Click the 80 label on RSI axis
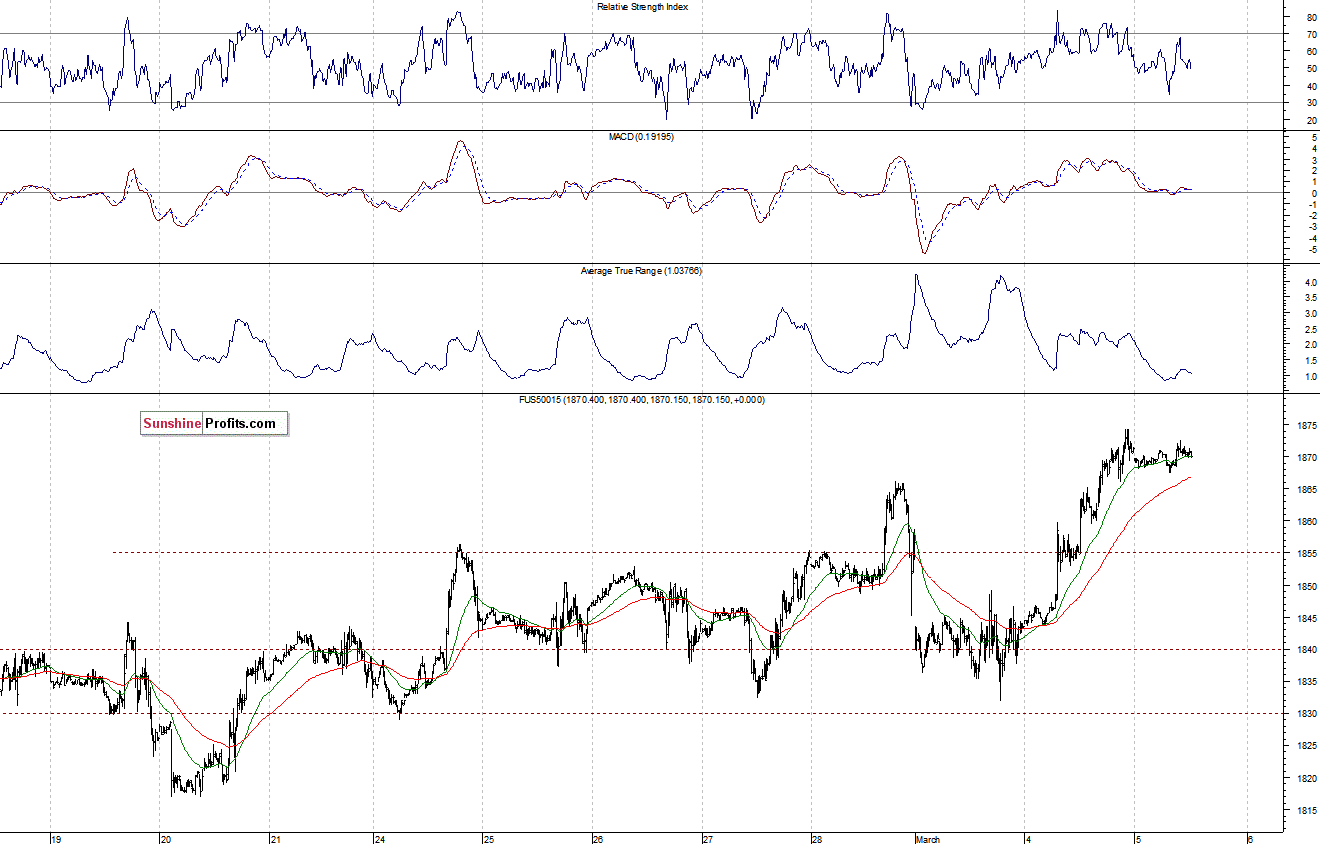Viewport: 1320px width, 844px height. 1311,18
